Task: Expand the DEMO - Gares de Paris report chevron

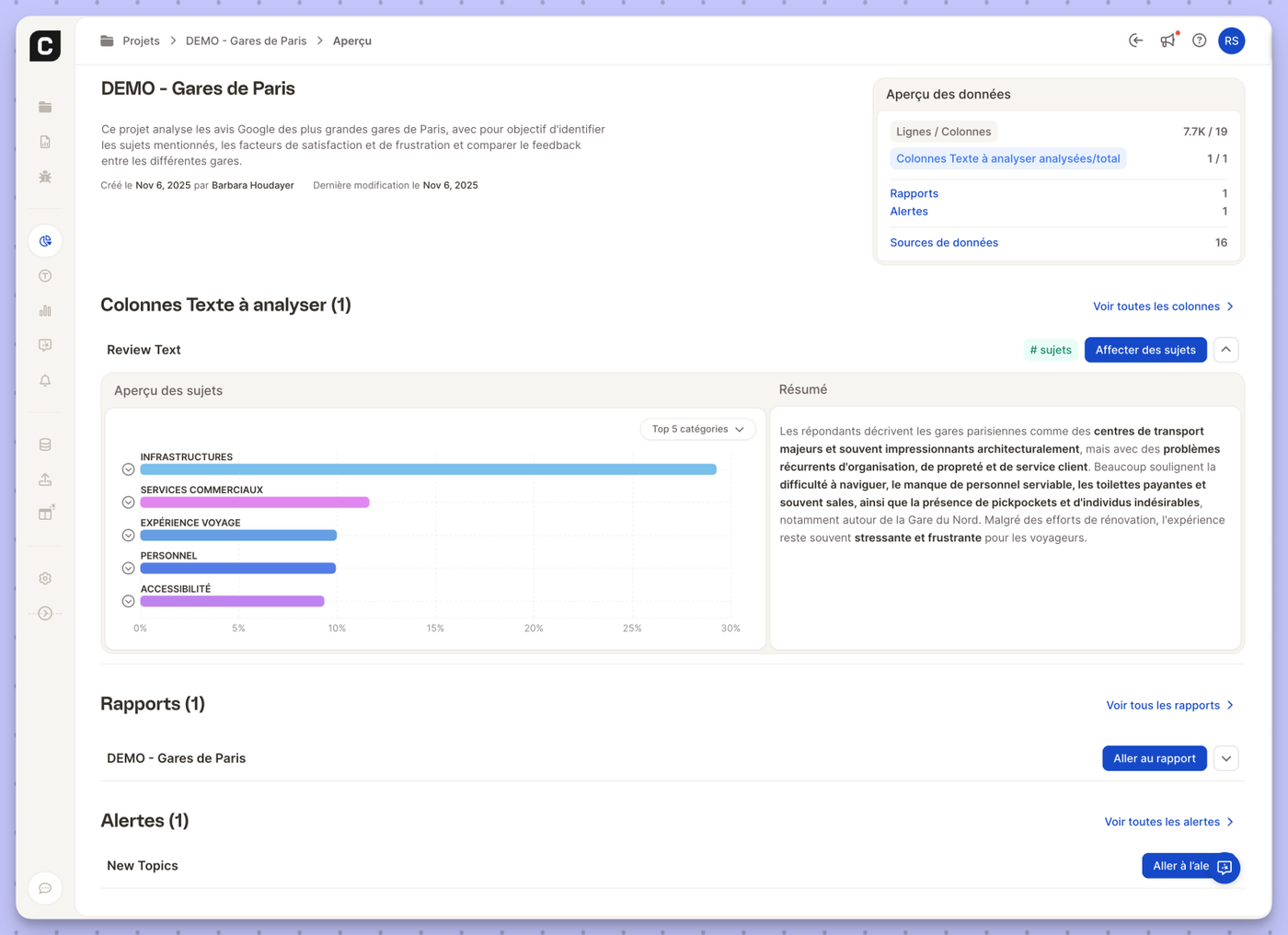Action: pos(1225,758)
